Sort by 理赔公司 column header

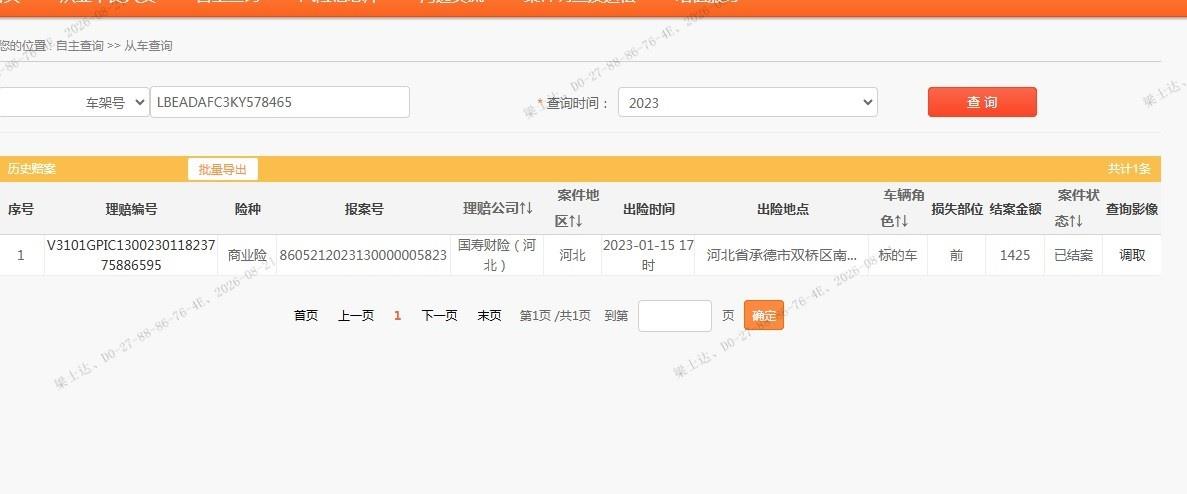coord(498,209)
